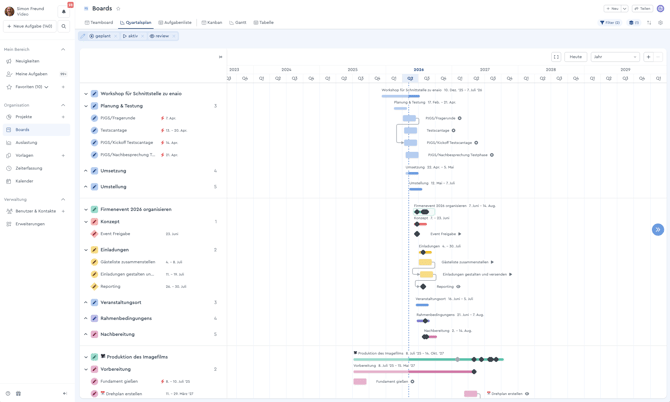670x402 pixels.
Task: Click edit pencil in status filter bar
Action: (83, 36)
